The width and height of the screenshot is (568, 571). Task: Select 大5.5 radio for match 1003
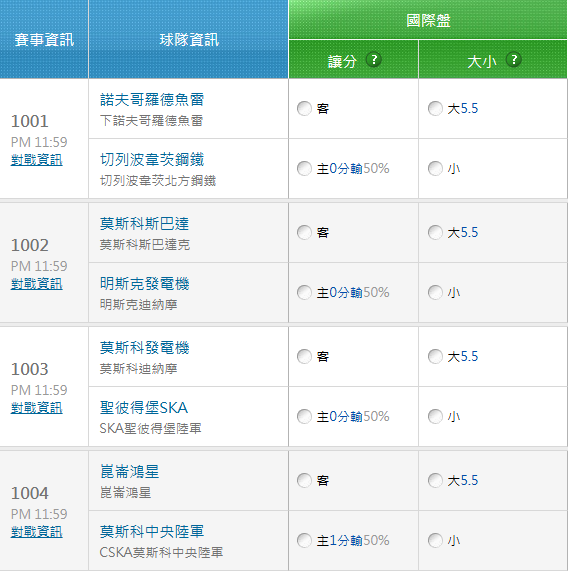click(435, 357)
